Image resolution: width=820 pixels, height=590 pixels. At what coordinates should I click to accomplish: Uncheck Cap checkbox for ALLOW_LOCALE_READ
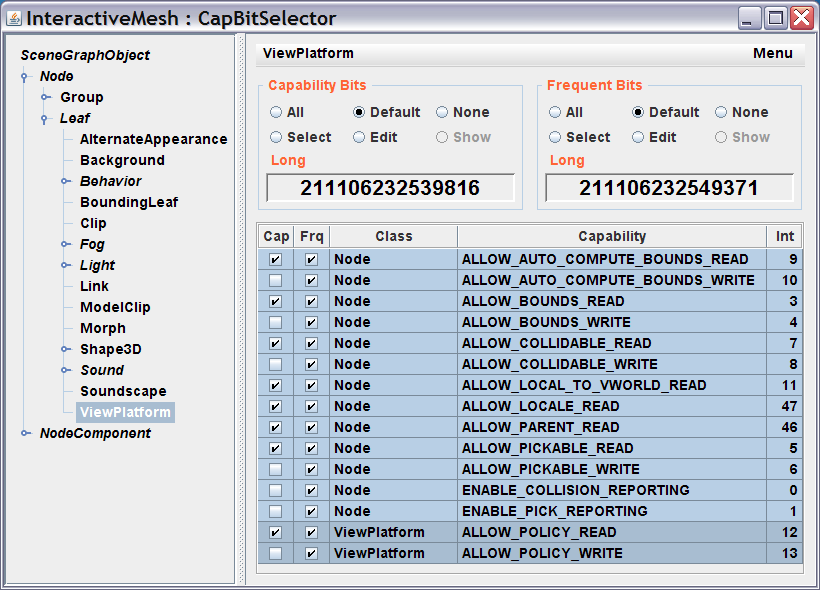275,406
